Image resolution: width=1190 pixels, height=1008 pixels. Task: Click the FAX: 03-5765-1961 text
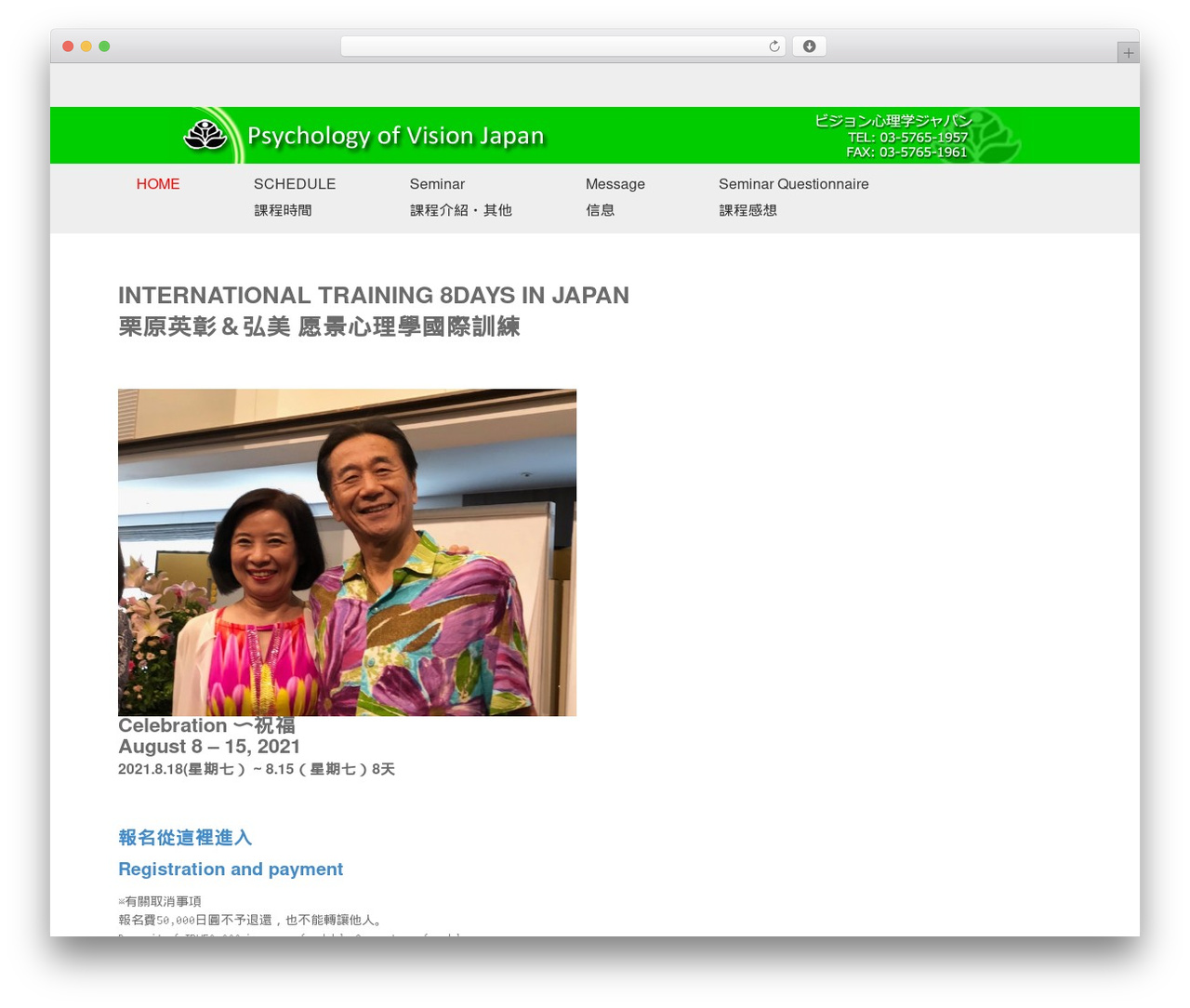click(906, 152)
